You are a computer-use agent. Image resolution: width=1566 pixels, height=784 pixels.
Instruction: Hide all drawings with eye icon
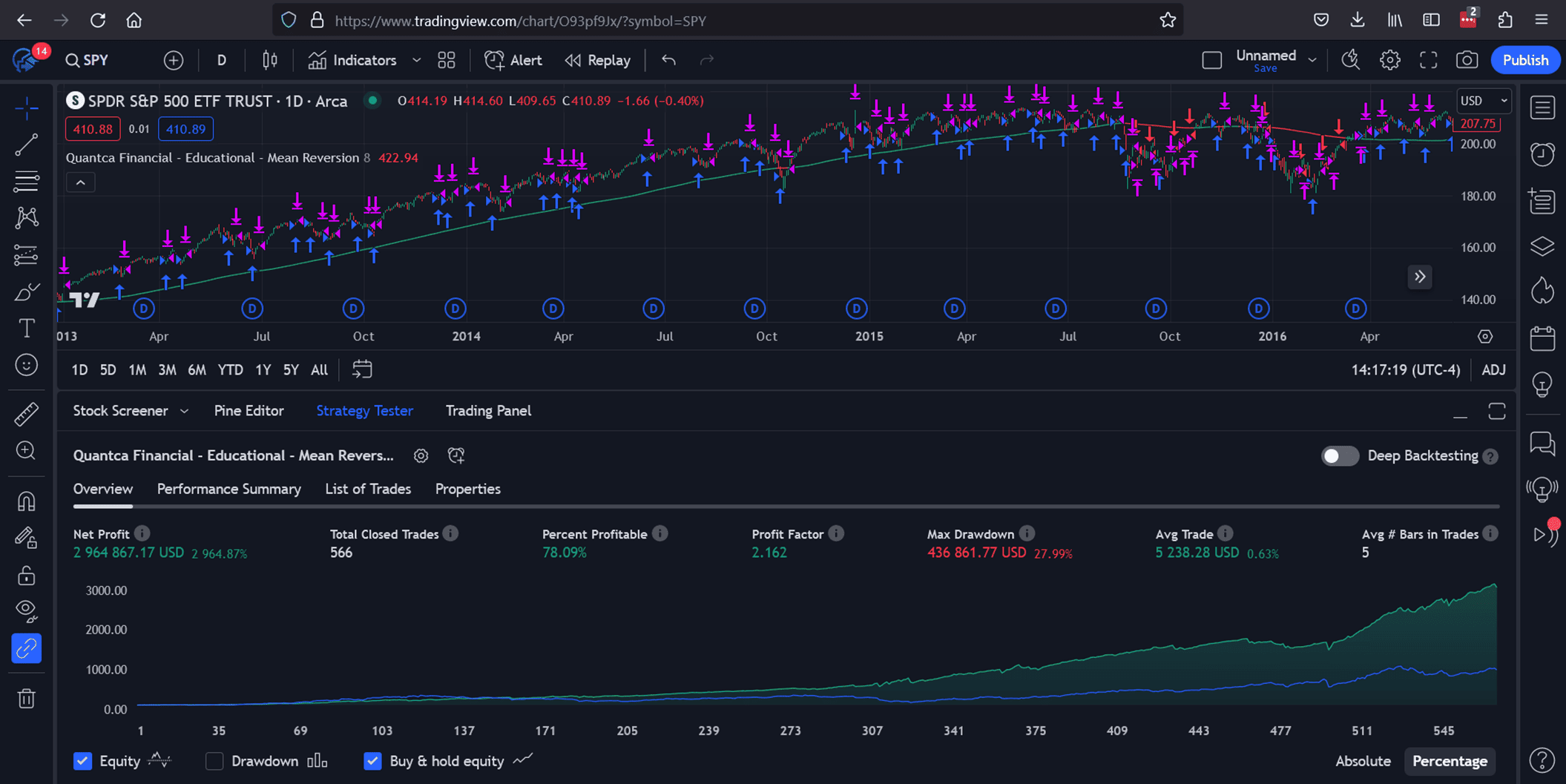point(27,610)
